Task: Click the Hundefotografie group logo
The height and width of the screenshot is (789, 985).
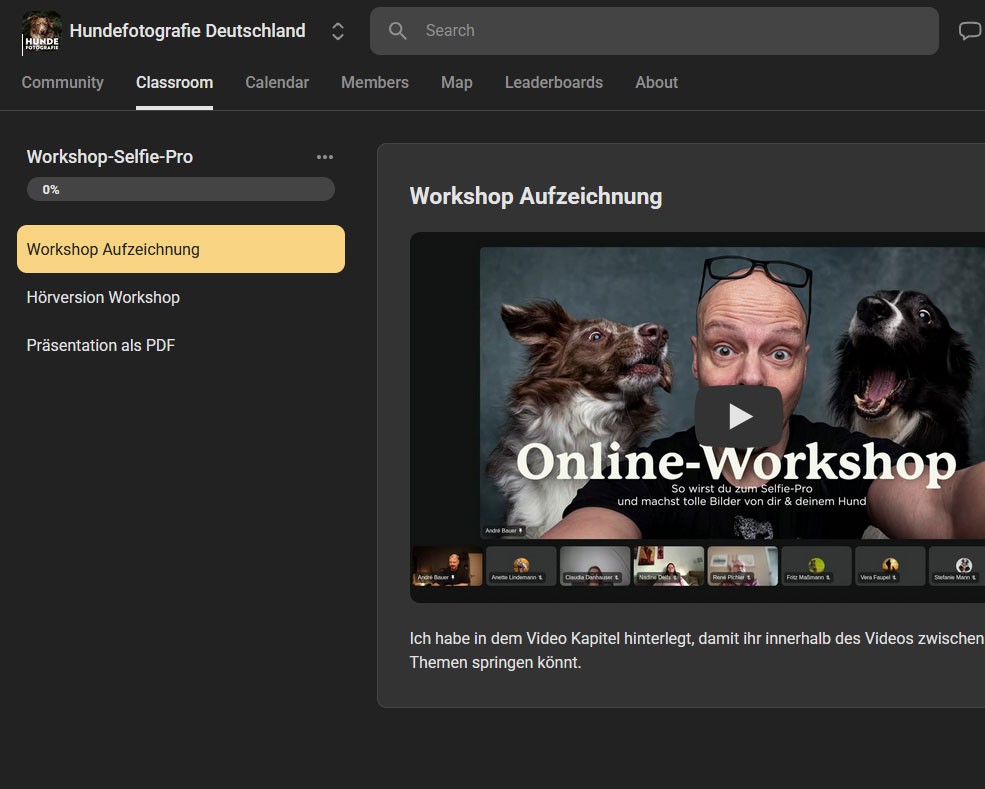Action: pos(41,31)
